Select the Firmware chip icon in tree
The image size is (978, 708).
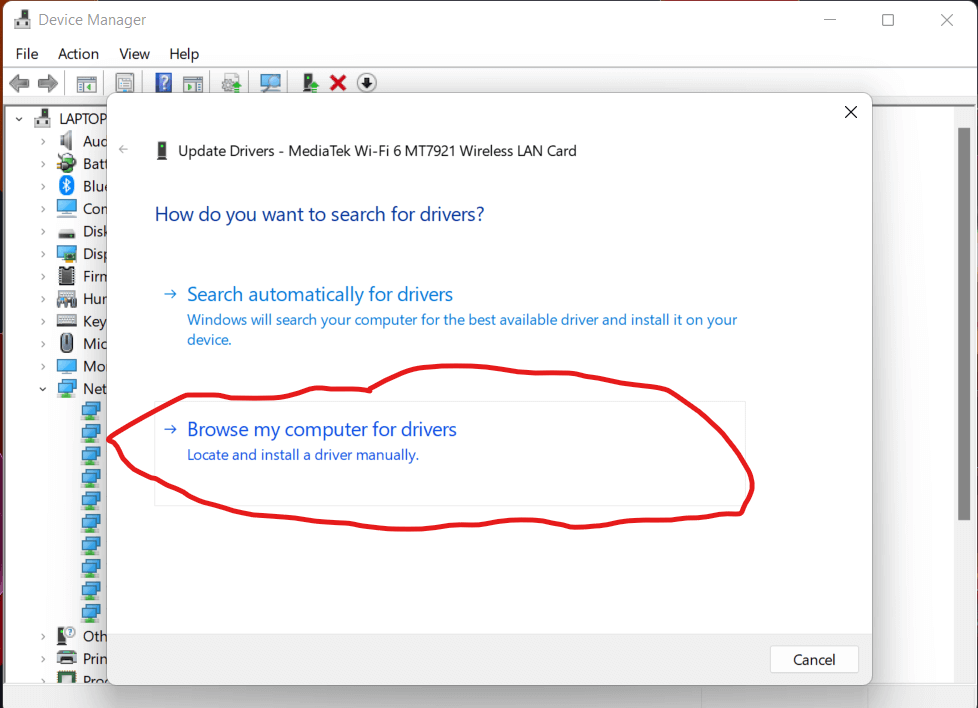tap(67, 276)
